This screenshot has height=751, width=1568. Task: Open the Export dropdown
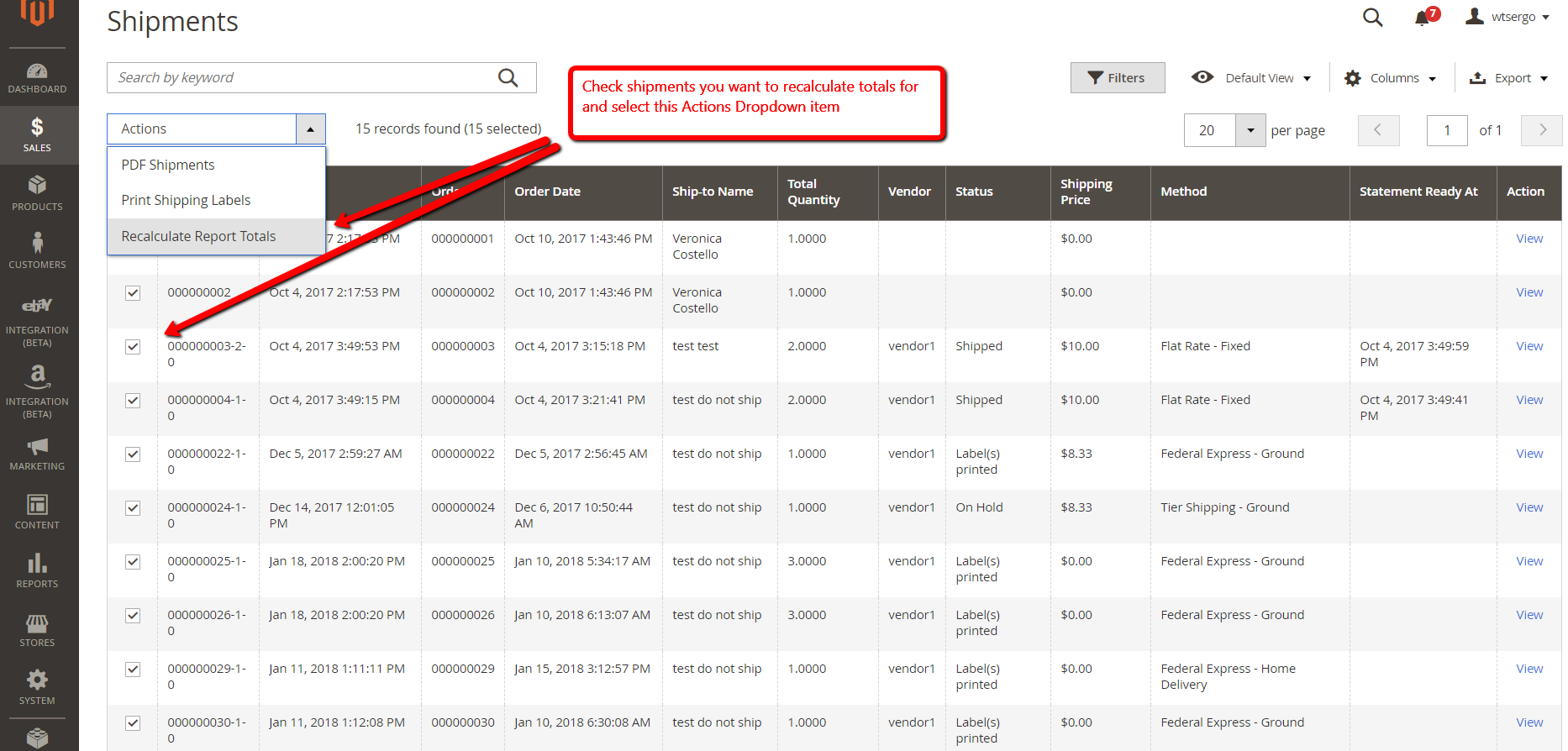1508,78
